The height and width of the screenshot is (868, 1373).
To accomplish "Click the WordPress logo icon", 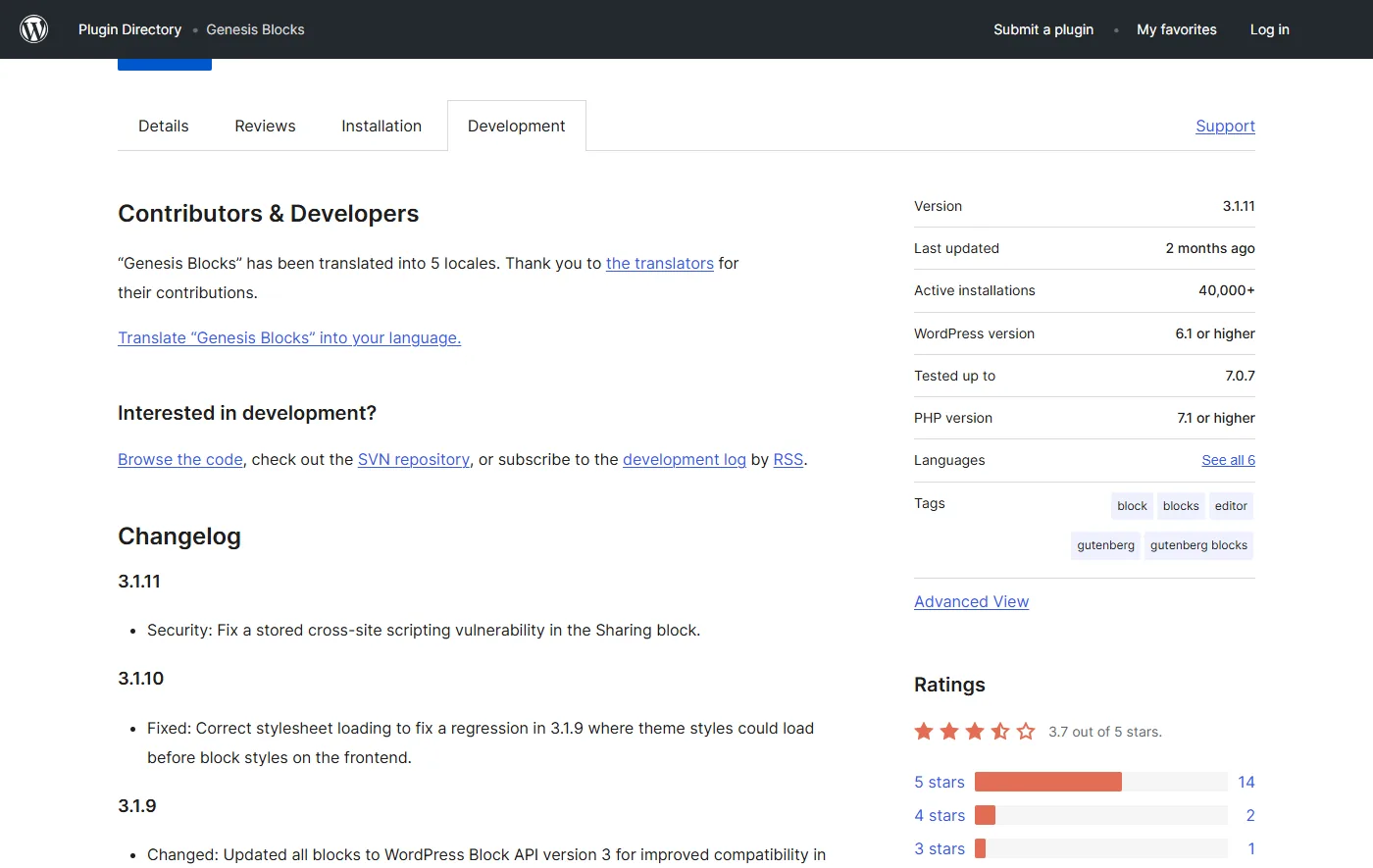I will (x=34, y=29).
